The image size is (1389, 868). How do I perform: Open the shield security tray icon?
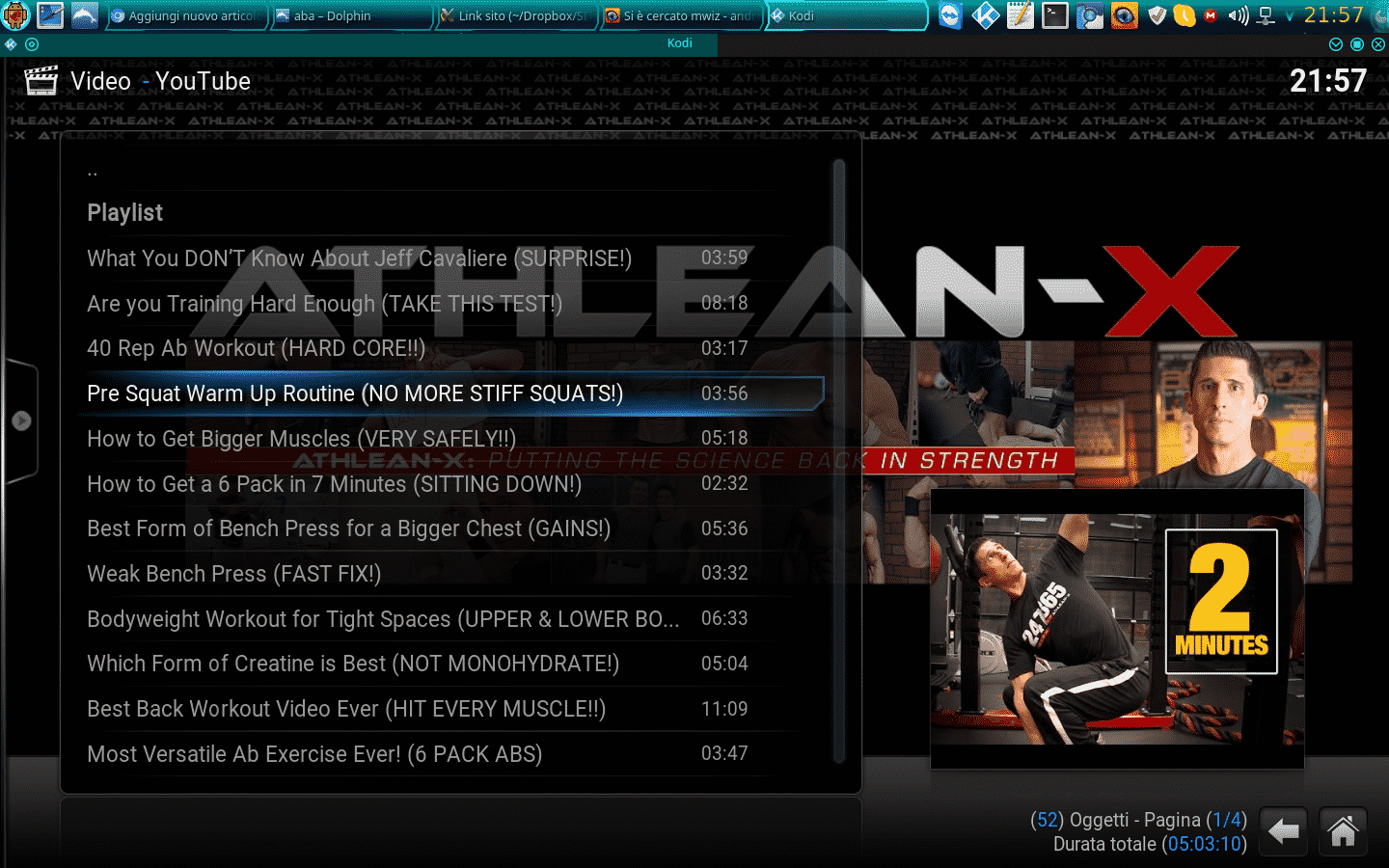point(1157,15)
